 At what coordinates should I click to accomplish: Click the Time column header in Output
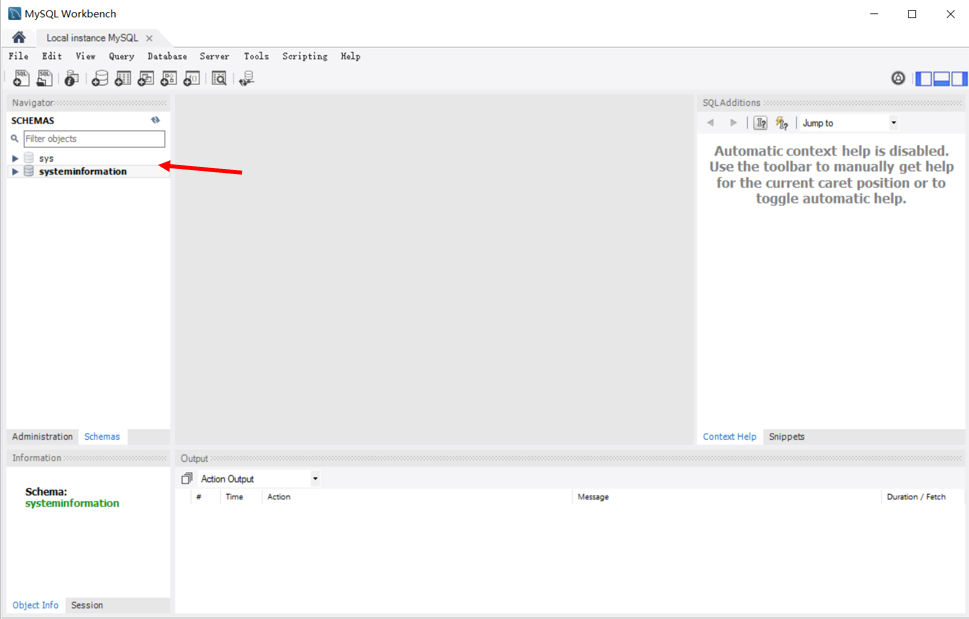[x=234, y=497]
